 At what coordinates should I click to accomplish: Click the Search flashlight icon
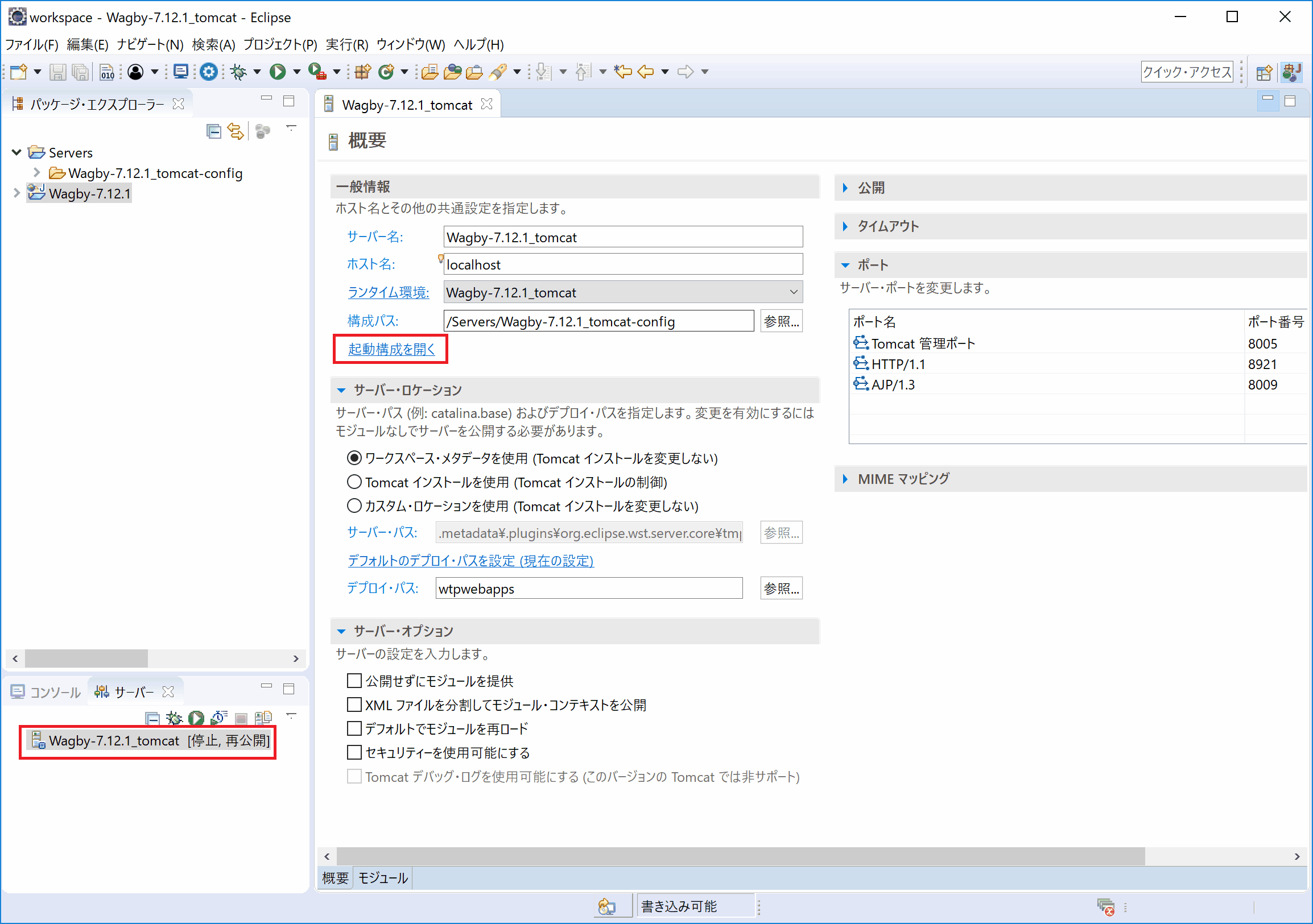pyautogui.click(x=498, y=72)
